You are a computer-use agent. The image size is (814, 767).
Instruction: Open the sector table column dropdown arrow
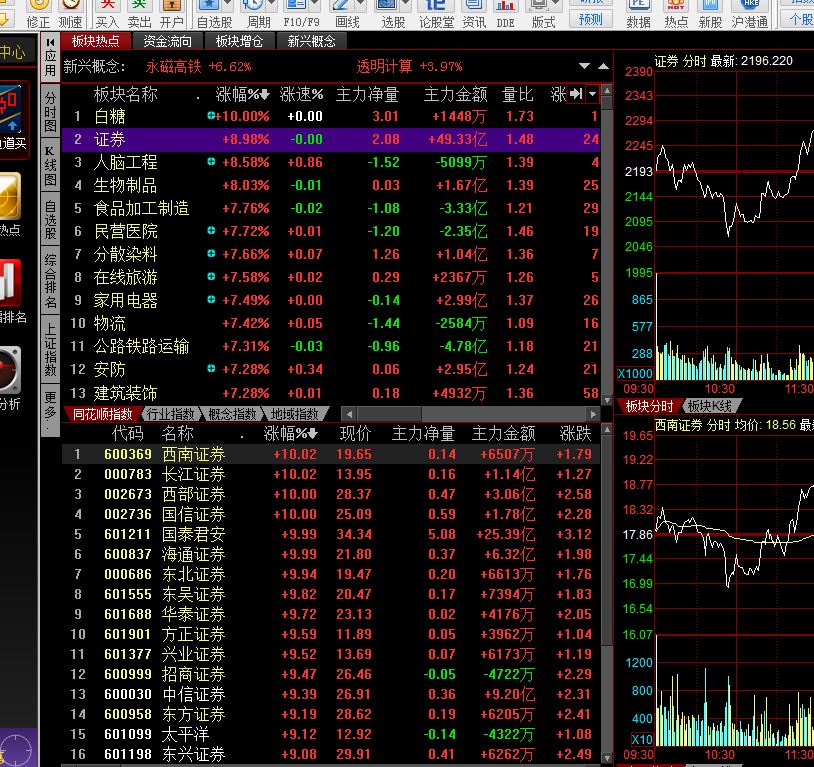[x=592, y=94]
